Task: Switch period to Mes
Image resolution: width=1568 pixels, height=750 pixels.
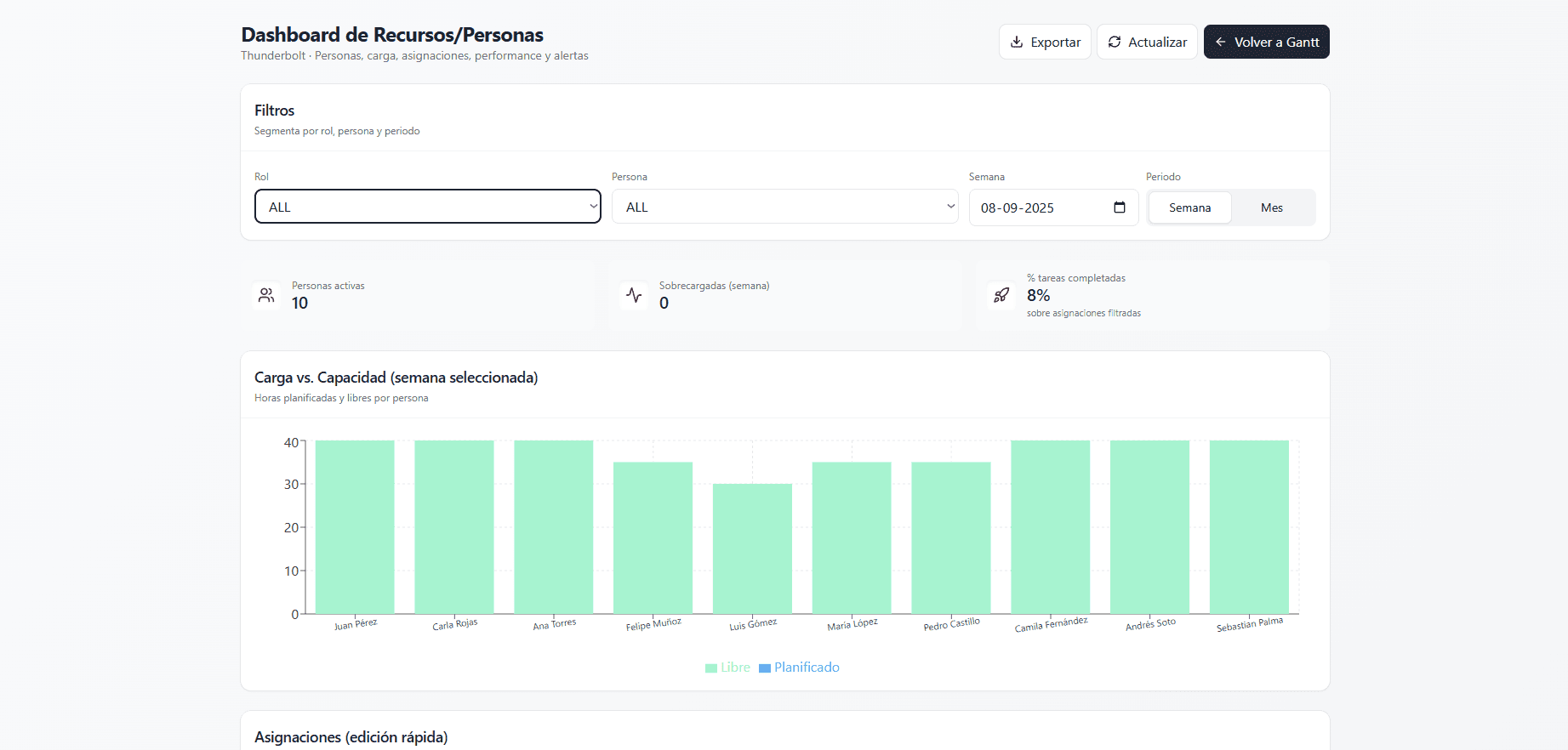Action: 1272,207
